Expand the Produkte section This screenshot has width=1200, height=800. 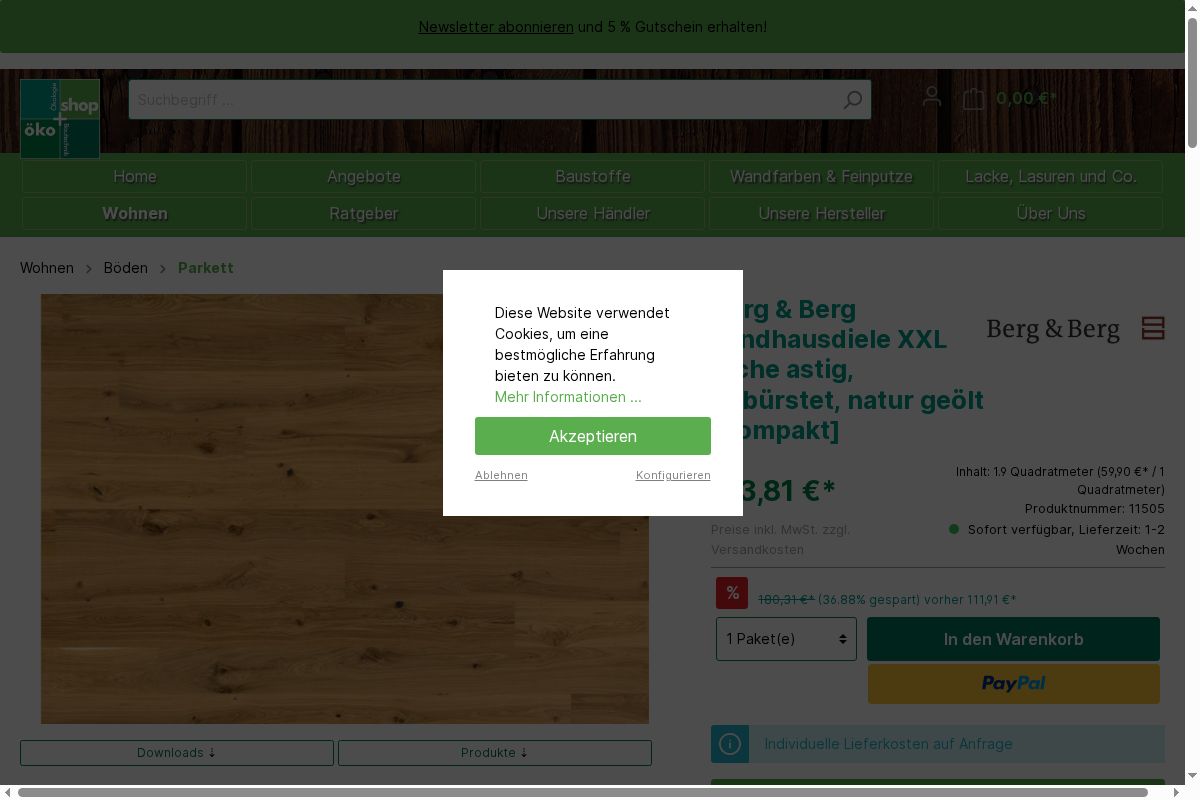494,753
